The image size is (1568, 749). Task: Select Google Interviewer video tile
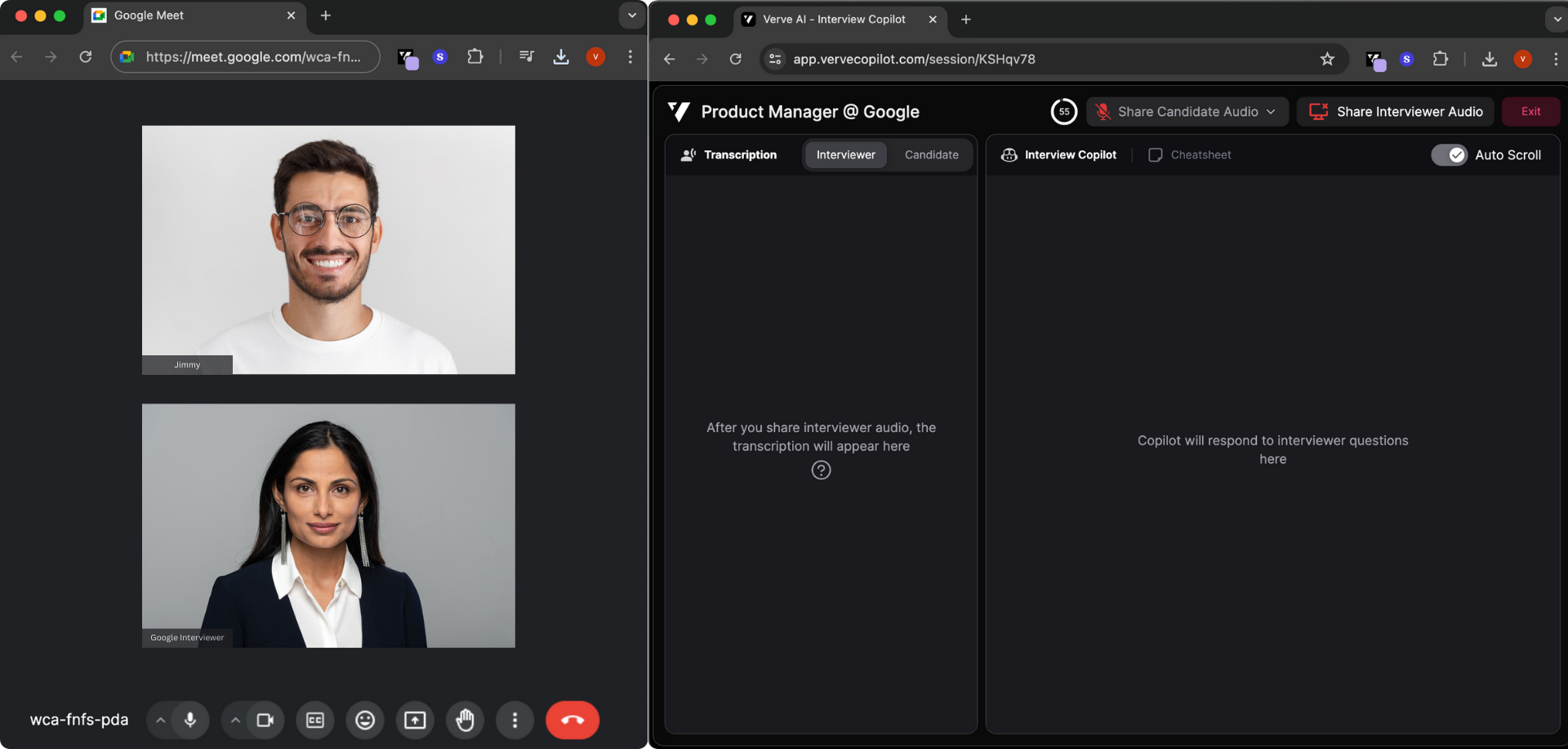tap(328, 526)
